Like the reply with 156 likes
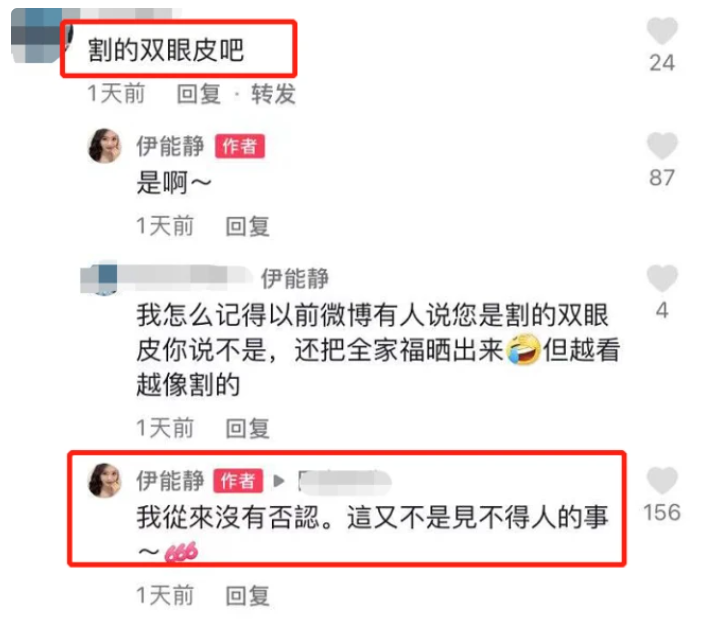 click(662, 480)
